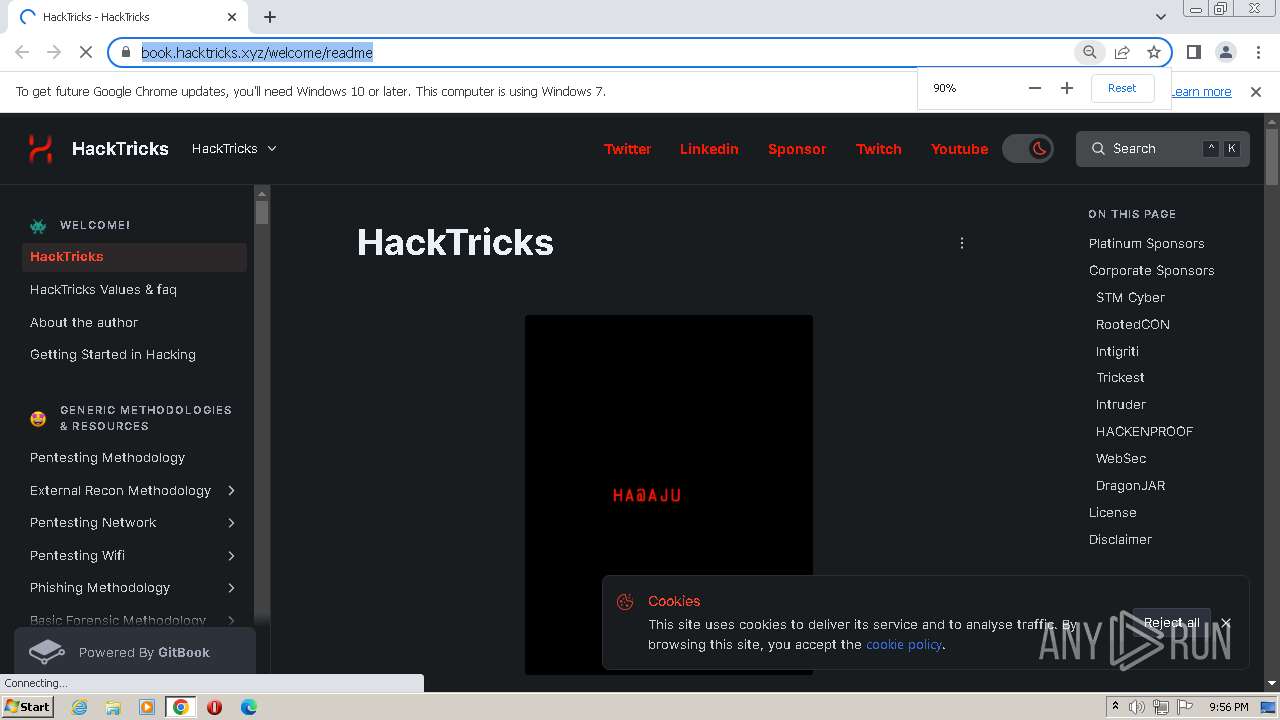Select the HackTricks browser tab
Image resolution: width=1280 pixels, height=720 pixels.
click(128, 17)
